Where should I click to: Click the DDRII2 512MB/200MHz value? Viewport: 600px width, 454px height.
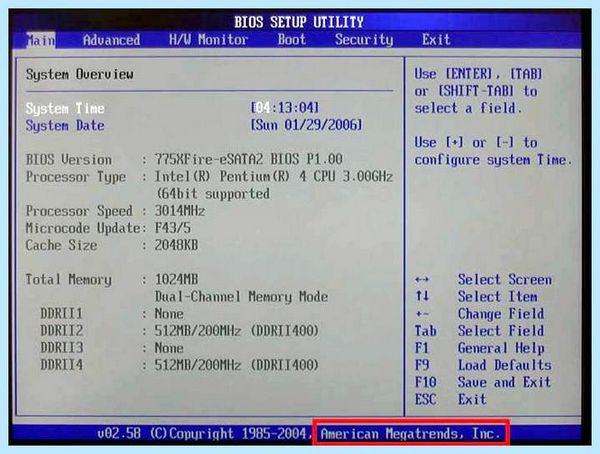236,331
